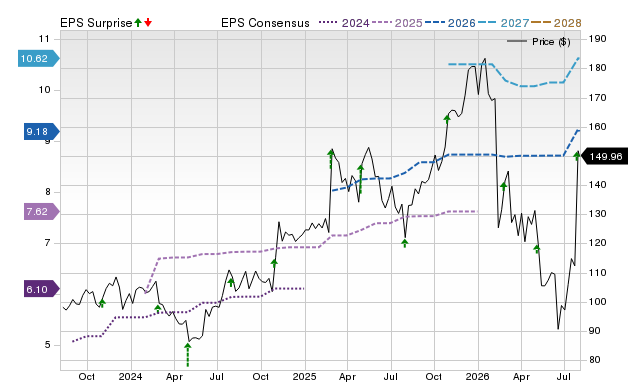This screenshot has height=382, width=640.
Task: Click the 2024 x-axis label
Action: tap(131, 376)
